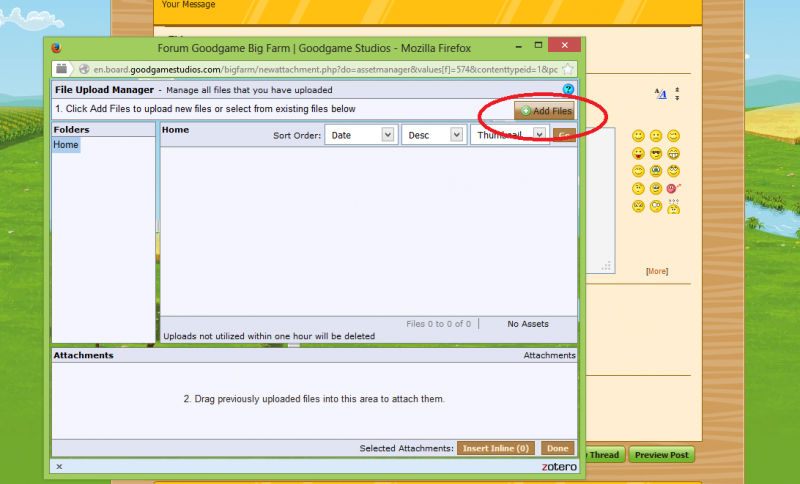This screenshot has width=800, height=484.
Task: Close the status bar with the x
Action: 59,466
